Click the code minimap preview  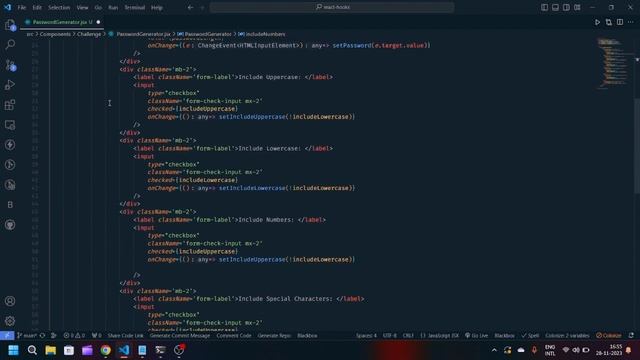point(612,63)
